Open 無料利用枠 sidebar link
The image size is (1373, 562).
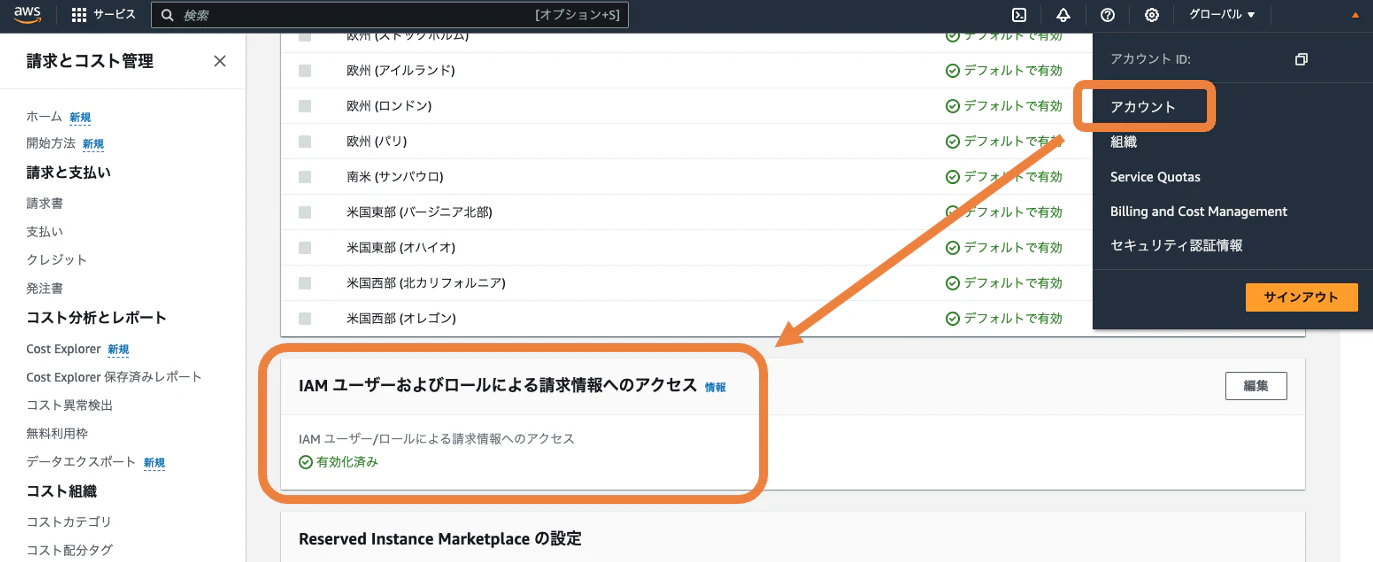click(x=57, y=434)
